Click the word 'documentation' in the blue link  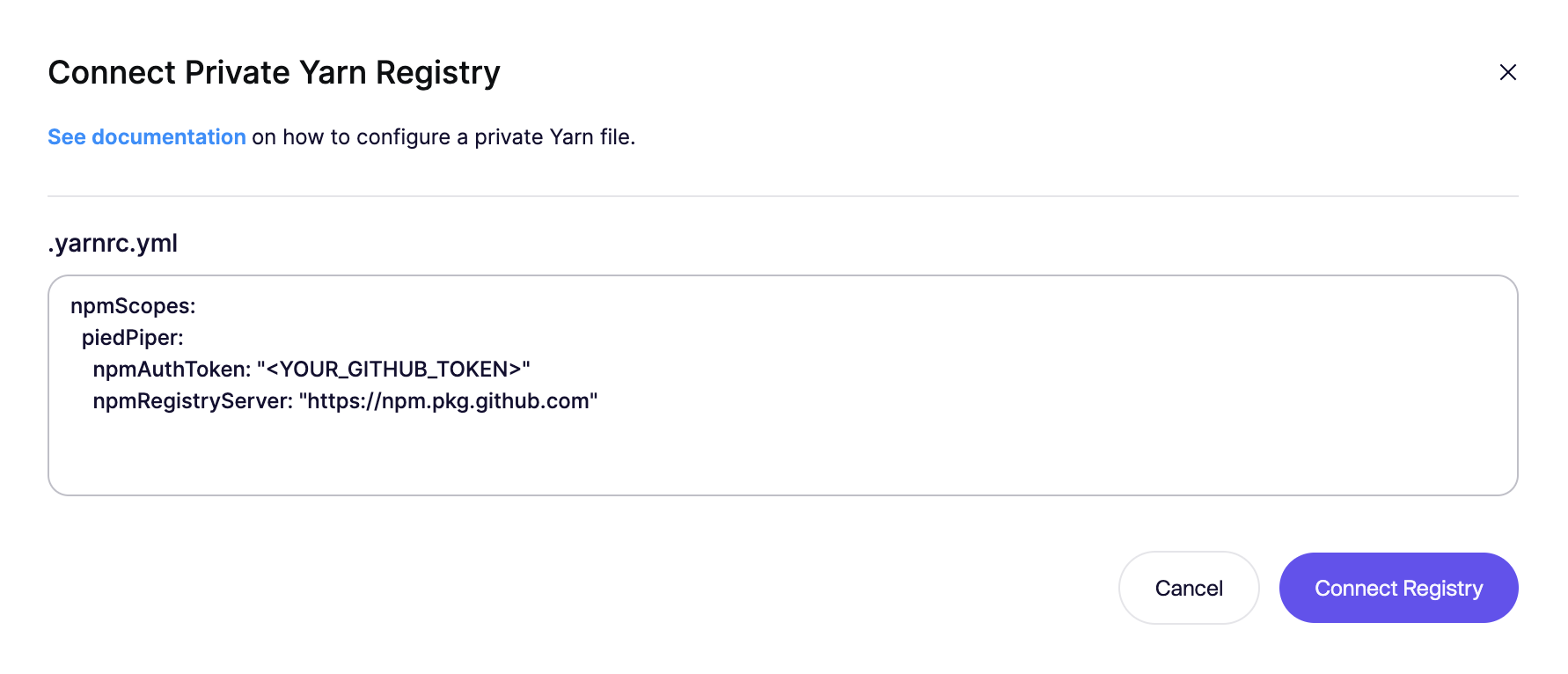click(168, 137)
